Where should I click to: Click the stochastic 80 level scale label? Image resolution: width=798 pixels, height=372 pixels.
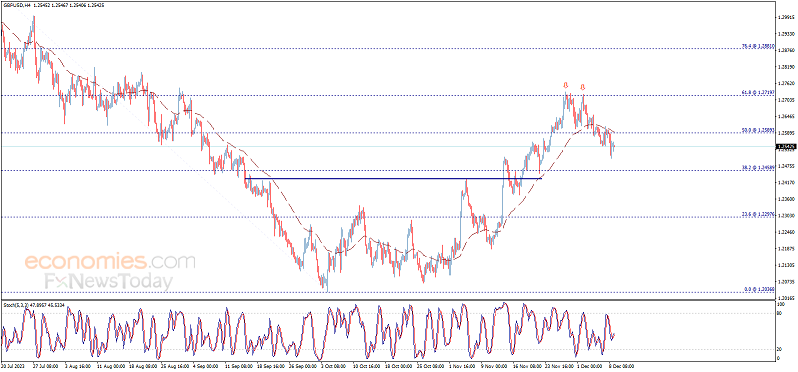(x=779, y=313)
